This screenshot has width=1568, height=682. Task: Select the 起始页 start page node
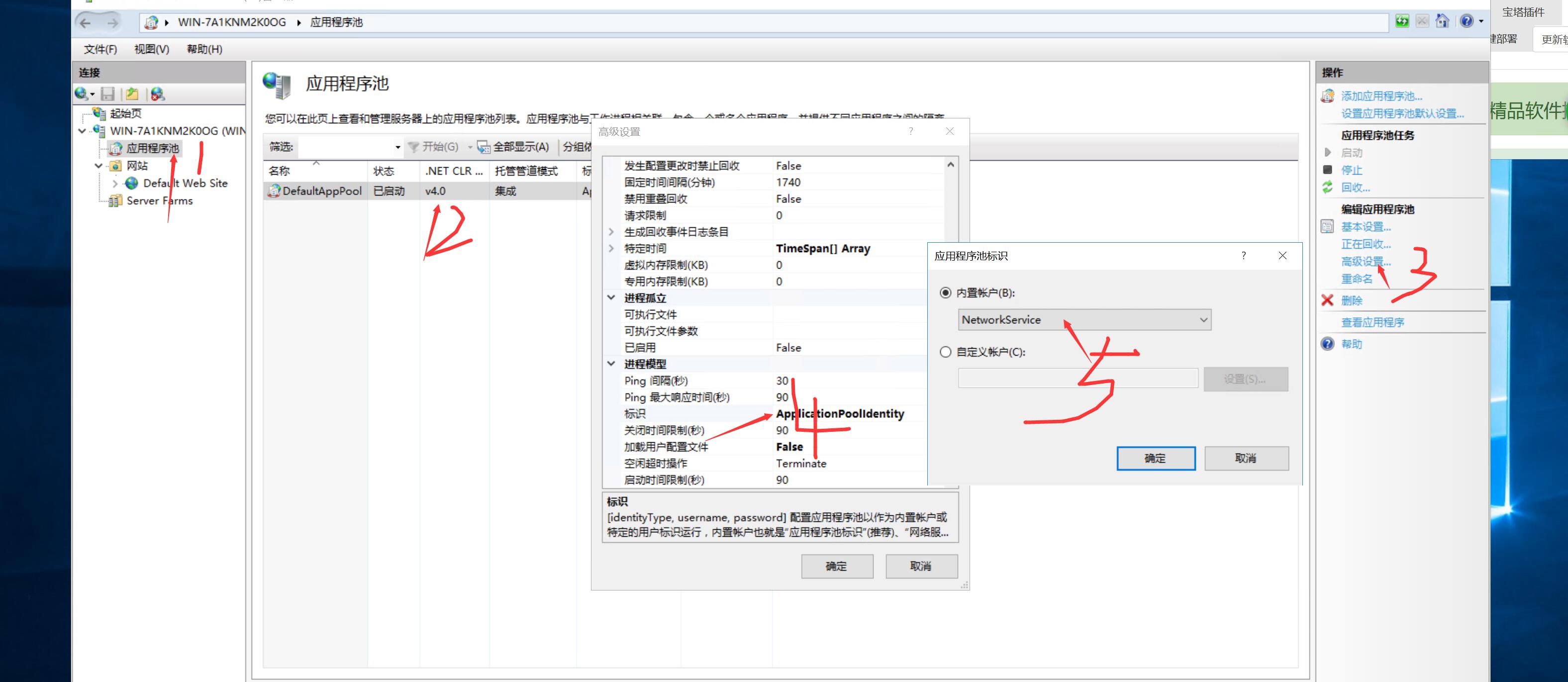coord(125,113)
